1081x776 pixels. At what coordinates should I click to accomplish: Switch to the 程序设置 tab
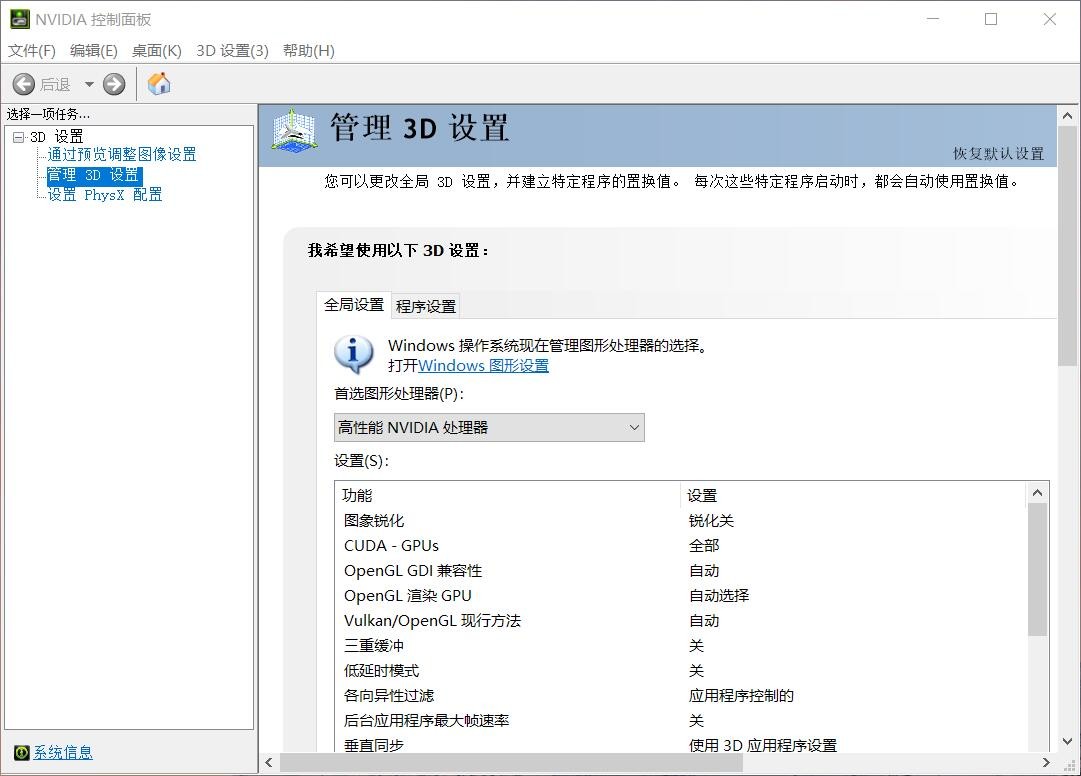(x=426, y=306)
